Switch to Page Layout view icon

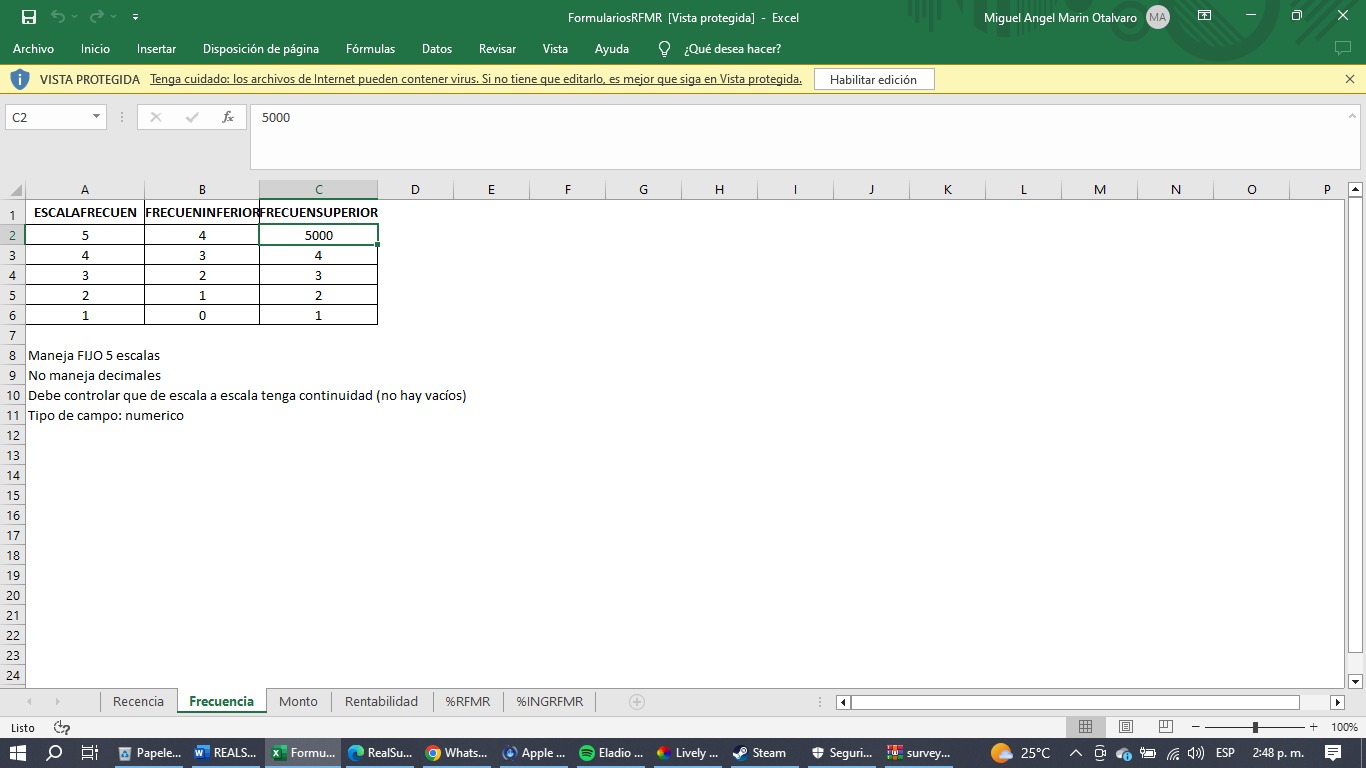coord(1125,727)
